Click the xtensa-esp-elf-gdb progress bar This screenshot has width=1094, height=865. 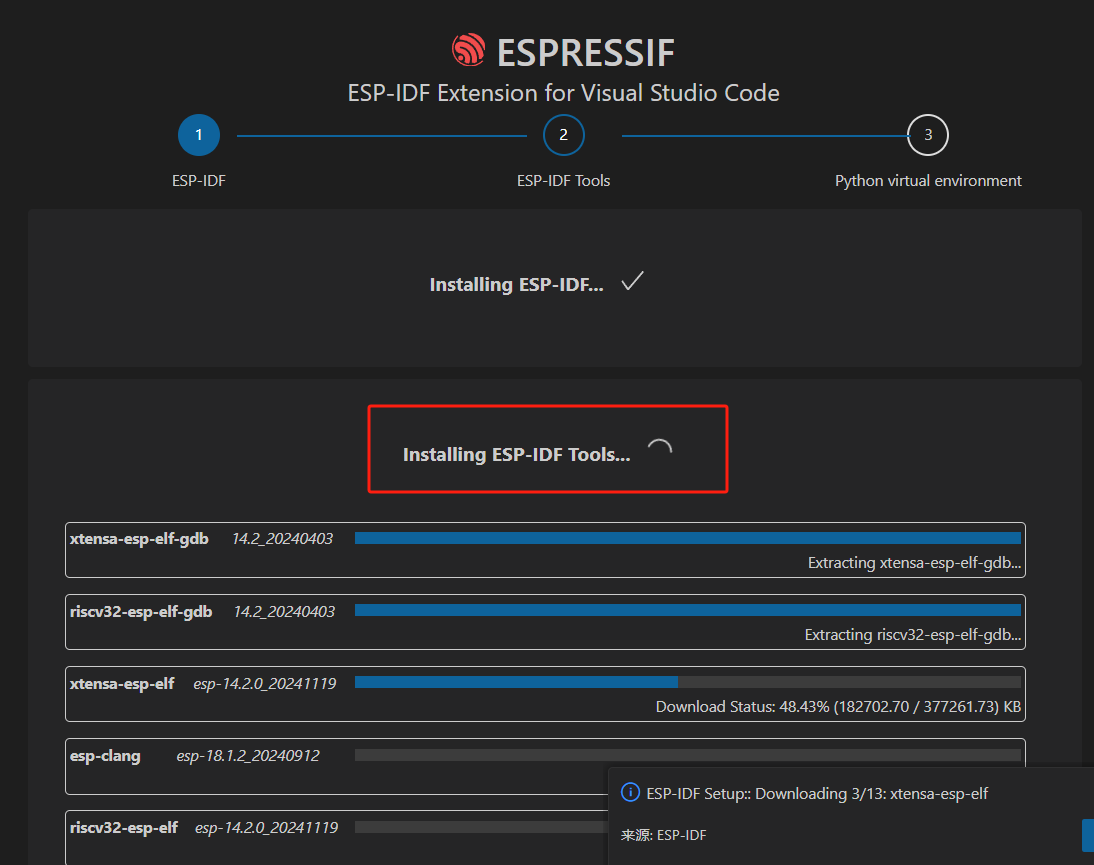coord(689,537)
